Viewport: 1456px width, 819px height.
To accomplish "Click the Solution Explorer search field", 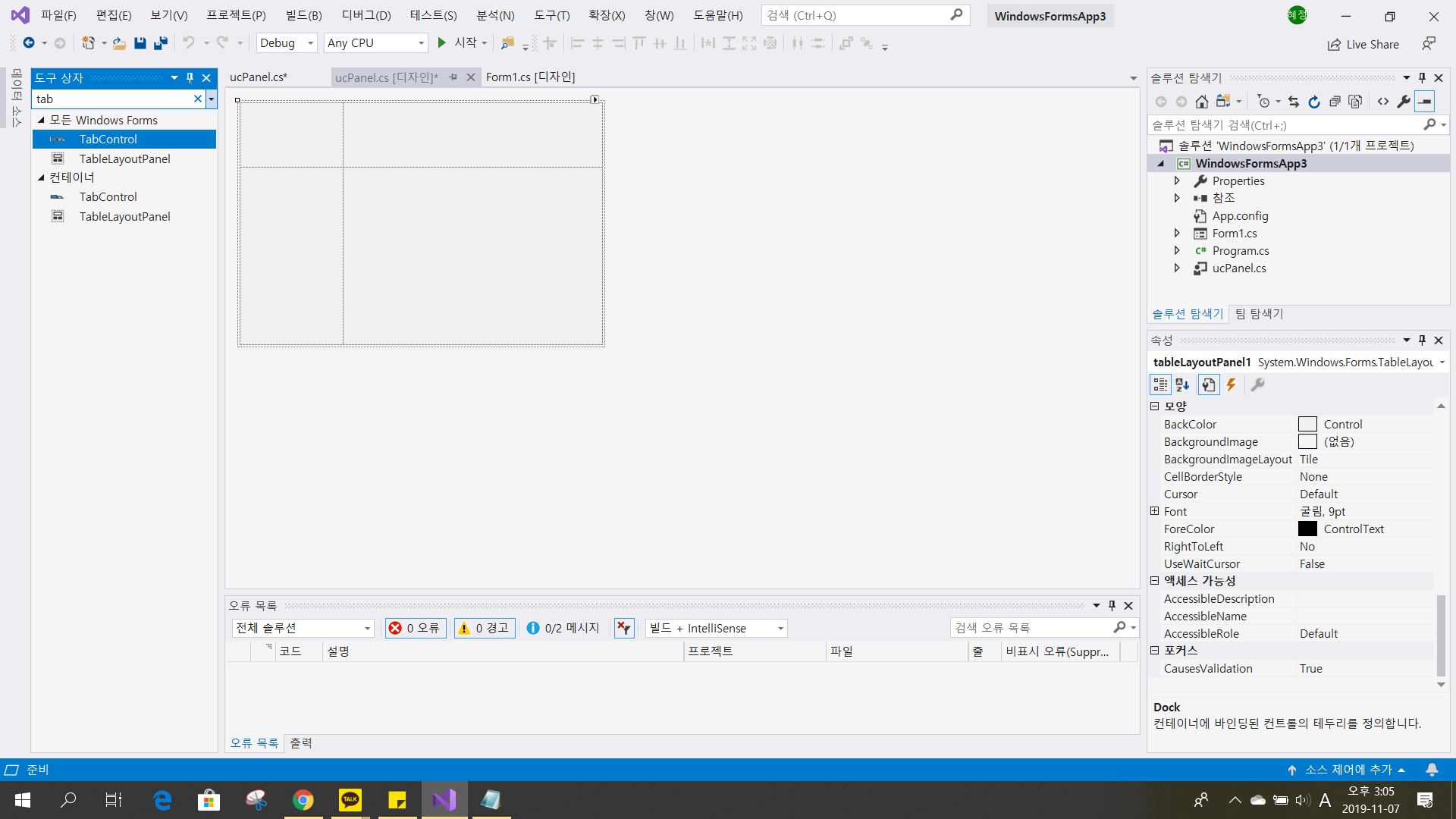I will (x=1285, y=125).
